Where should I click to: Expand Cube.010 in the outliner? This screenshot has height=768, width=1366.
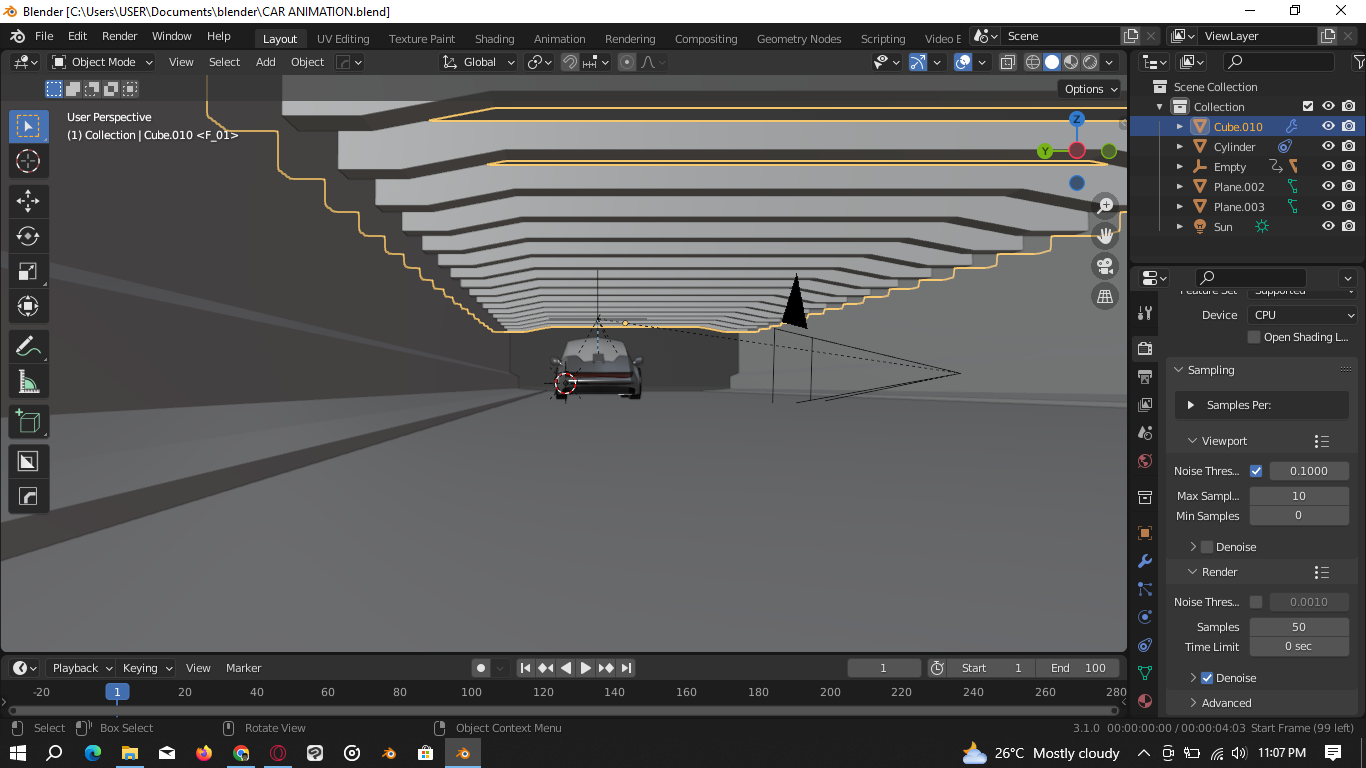(x=1180, y=127)
